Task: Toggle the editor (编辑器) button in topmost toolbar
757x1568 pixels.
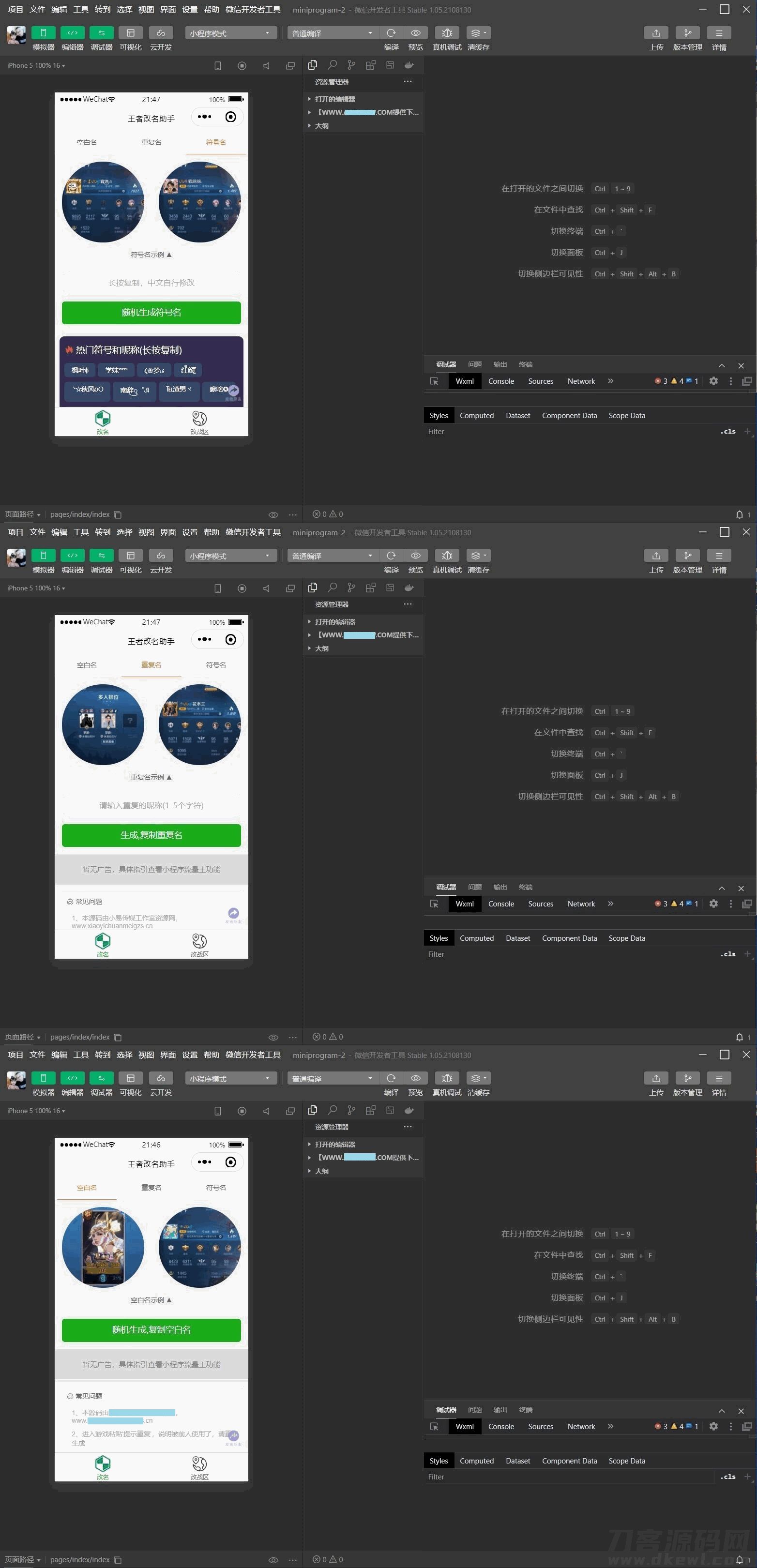Action: coord(73,33)
